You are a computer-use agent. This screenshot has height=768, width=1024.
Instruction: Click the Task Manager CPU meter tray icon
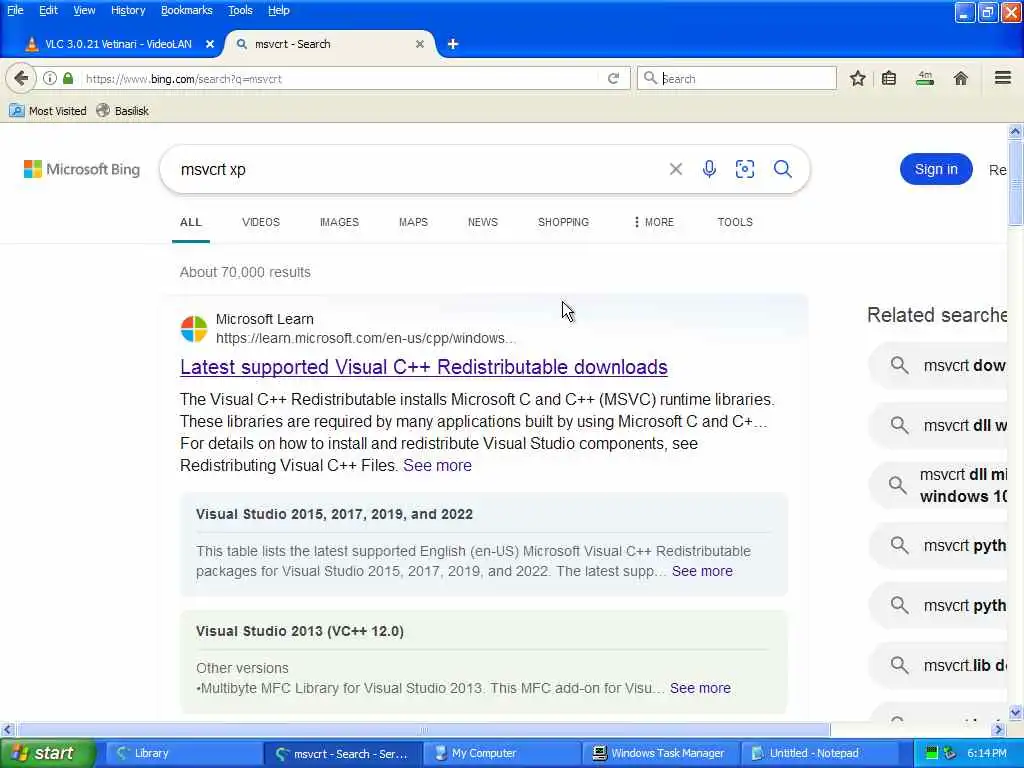click(x=932, y=753)
